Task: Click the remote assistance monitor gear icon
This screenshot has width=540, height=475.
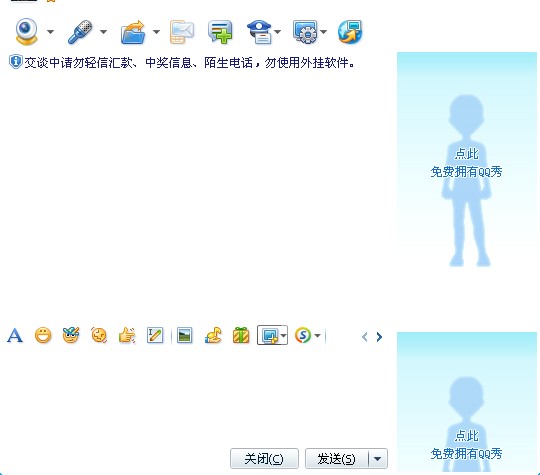Action: 305,32
